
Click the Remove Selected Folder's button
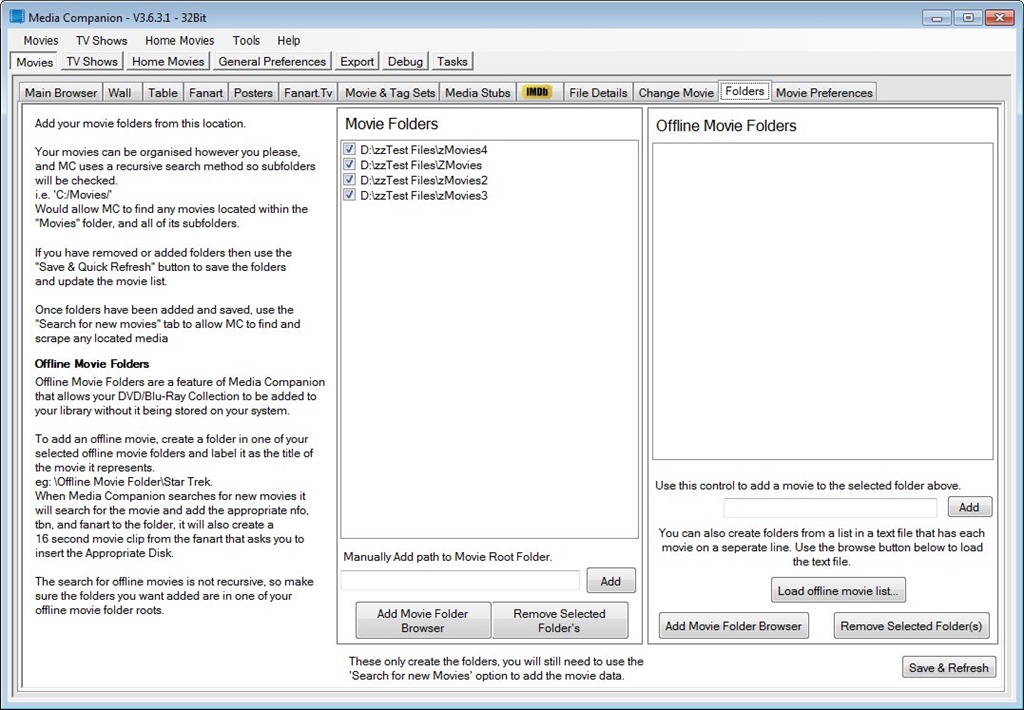[559, 621]
